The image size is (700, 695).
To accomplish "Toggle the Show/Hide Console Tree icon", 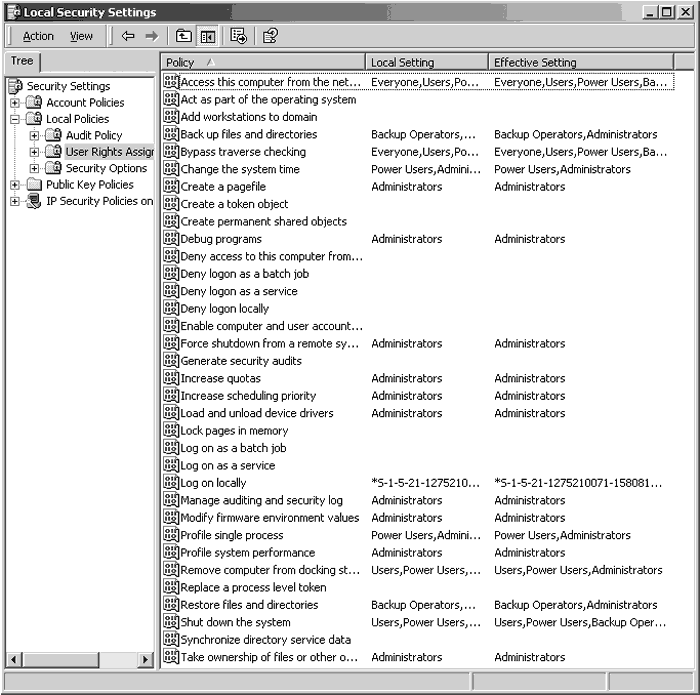I will click(208, 36).
